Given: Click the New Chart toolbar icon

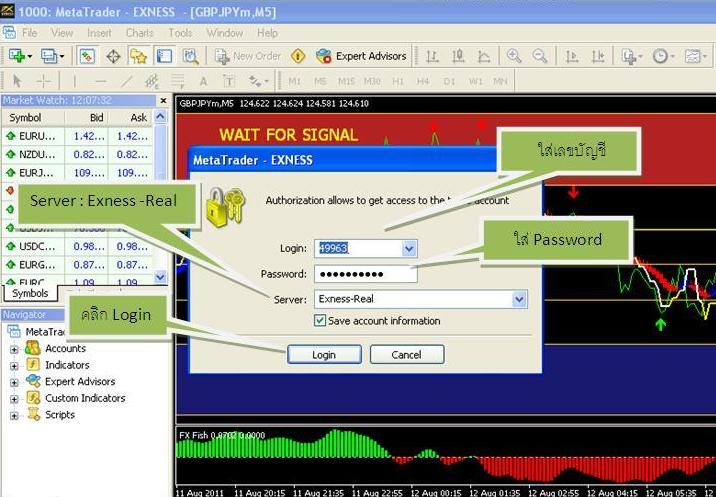Looking at the screenshot, I should click(x=20, y=56).
